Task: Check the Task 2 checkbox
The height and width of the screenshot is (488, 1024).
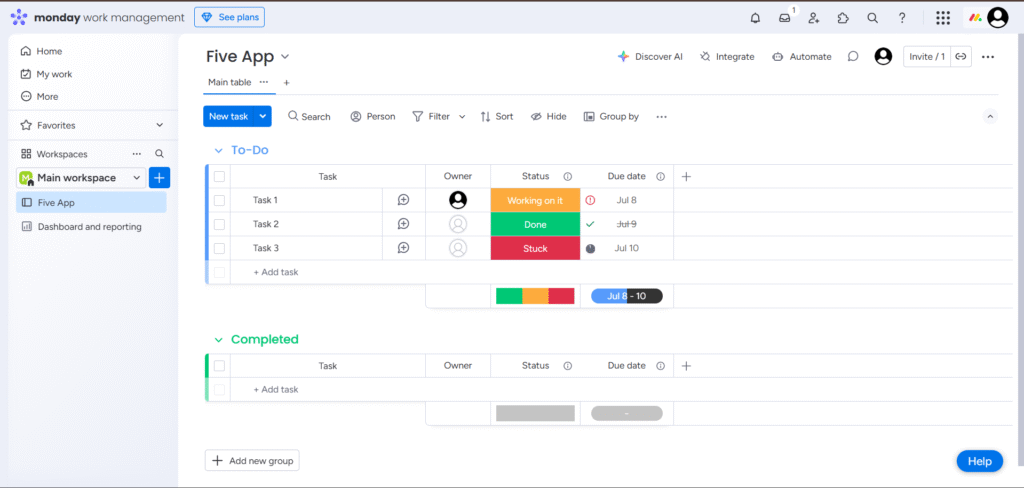Action: click(219, 224)
